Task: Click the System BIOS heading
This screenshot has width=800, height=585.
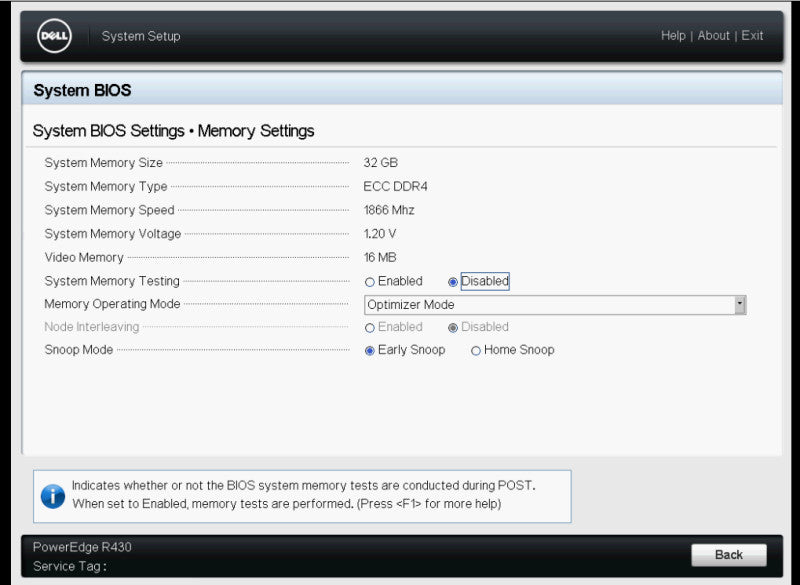Action: pos(82,90)
